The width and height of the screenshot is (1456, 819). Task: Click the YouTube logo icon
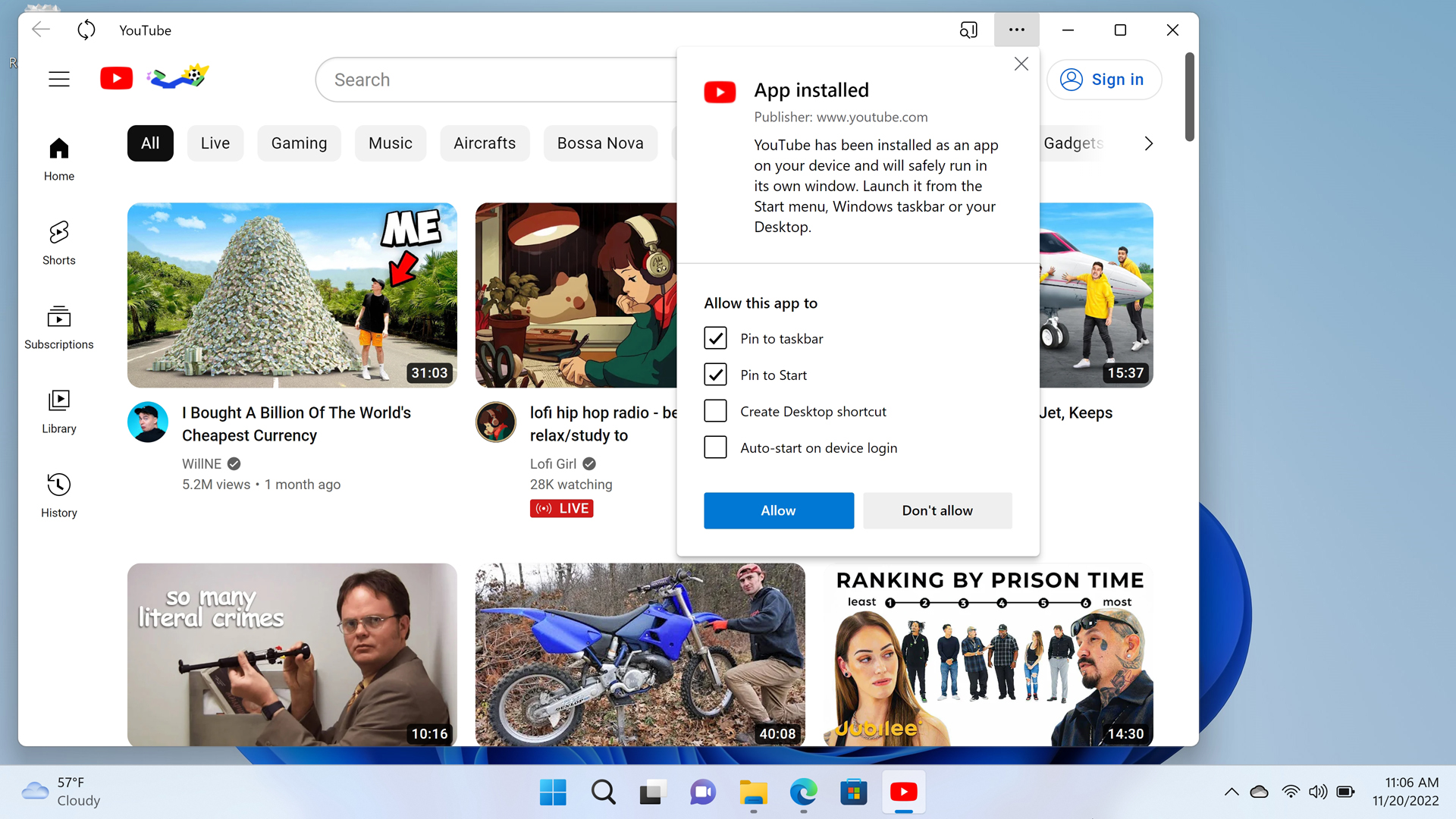pyautogui.click(x=116, y=78)
